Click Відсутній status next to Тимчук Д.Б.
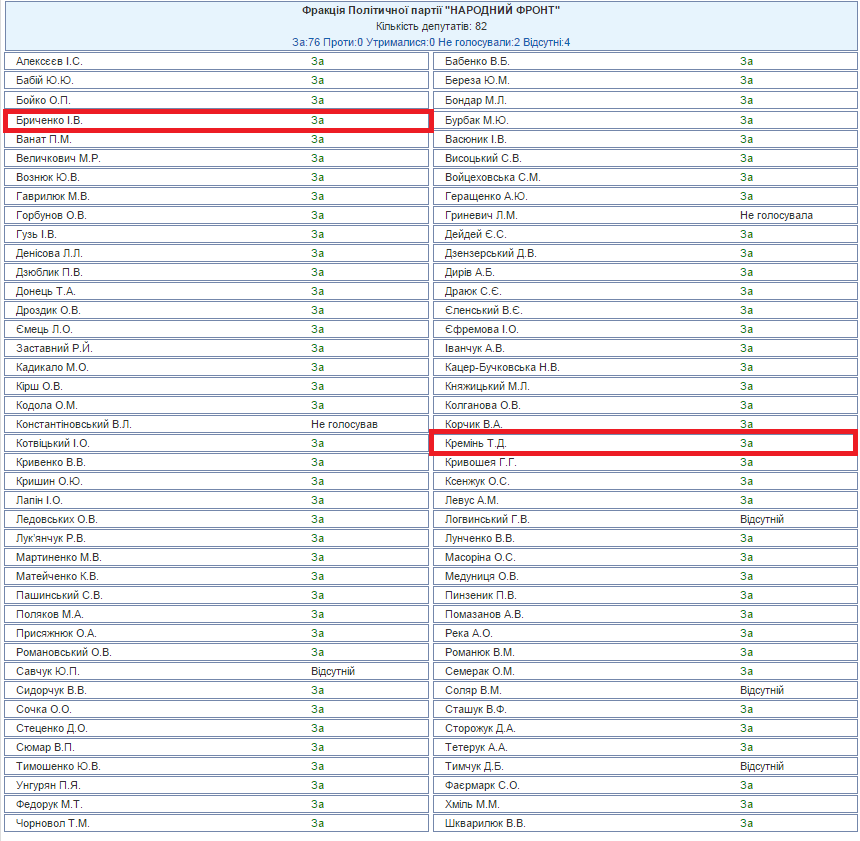Image resolution: width=860 pixels, height=841 pixels. coord(762,766)
